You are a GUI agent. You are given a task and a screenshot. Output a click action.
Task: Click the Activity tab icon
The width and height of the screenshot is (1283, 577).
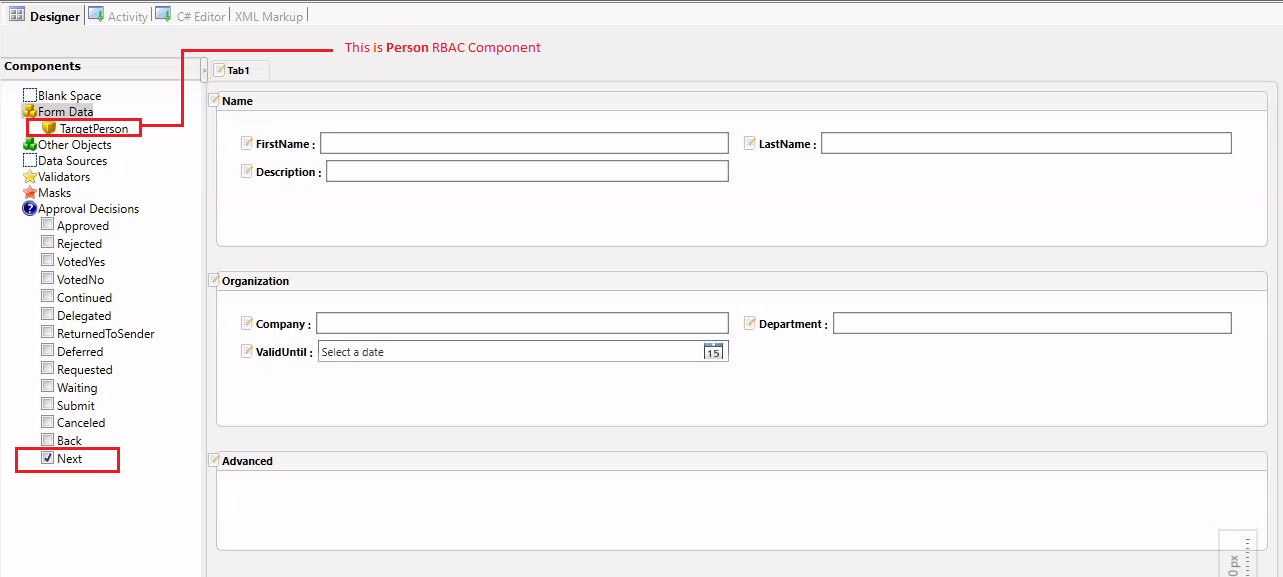point(96,15)
